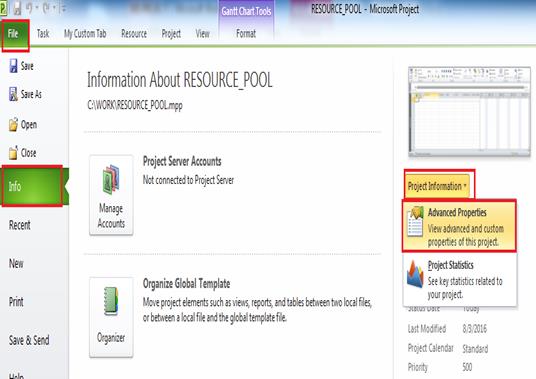Click the quick access toolbar Save icon

tap(17, 9)
